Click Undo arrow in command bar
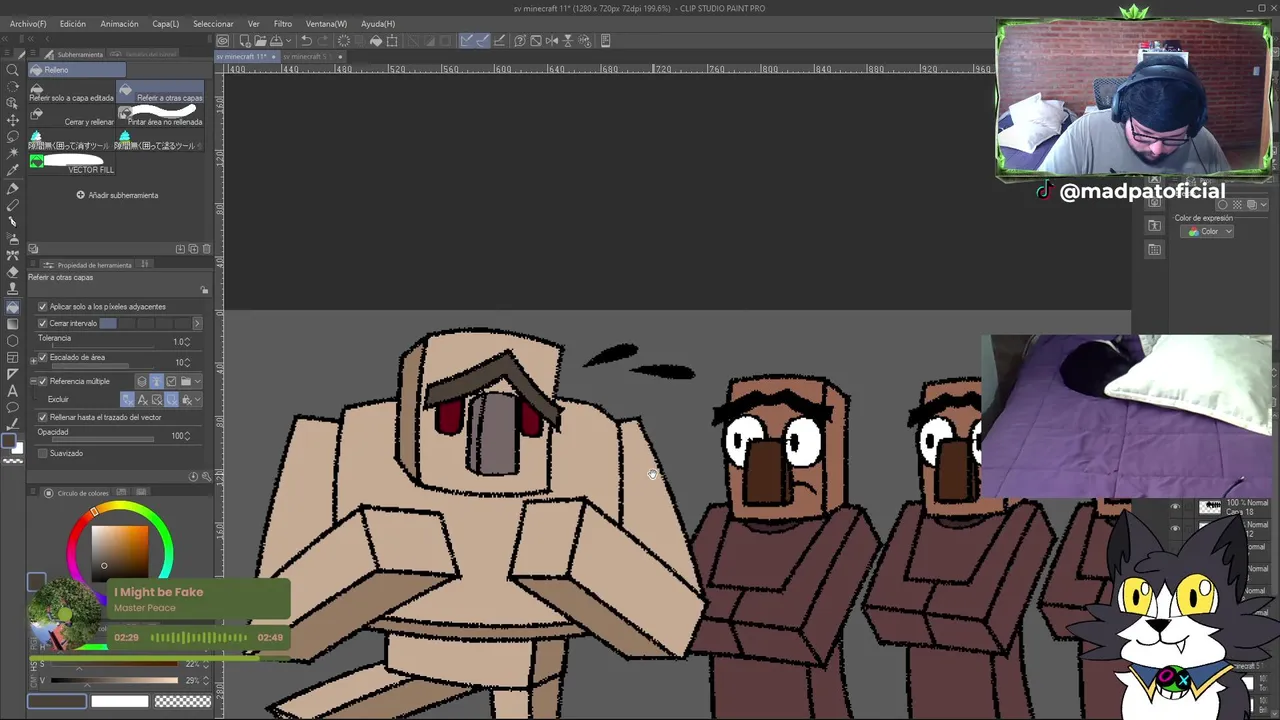Image resolution: width=1280 pixels, height=720 pixels. pyautogui.click(x=307, y=41)
